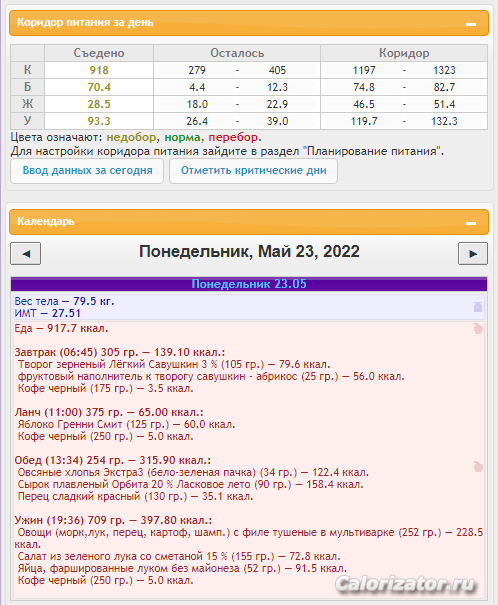This screenshot has width=498, height=605.
Task: Click the apple icon beside the Обед meal
Action: 478,466
